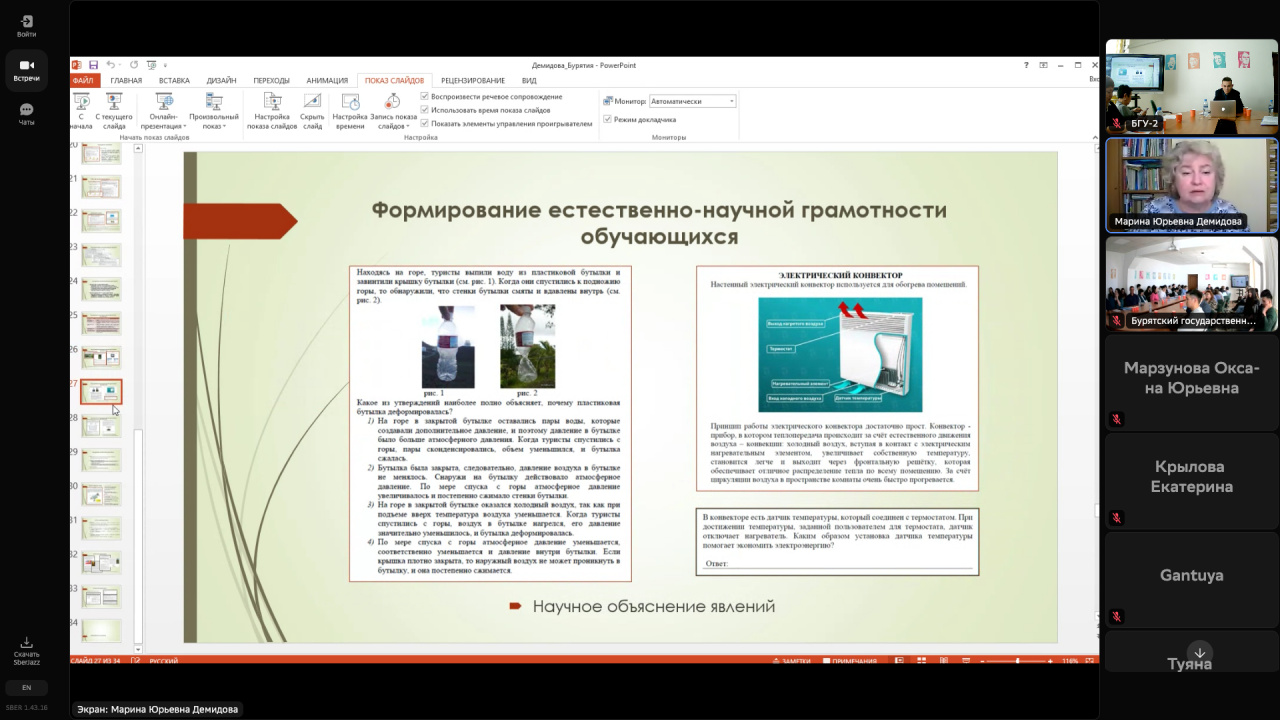Open the Встречи (Meetings) sidebar icon
1280x720 pixels.
[26, 70]
